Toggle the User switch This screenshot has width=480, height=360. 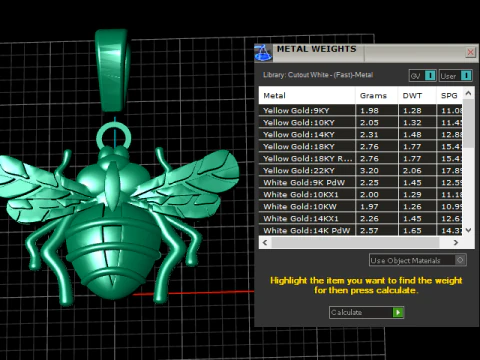pos(455,76)
